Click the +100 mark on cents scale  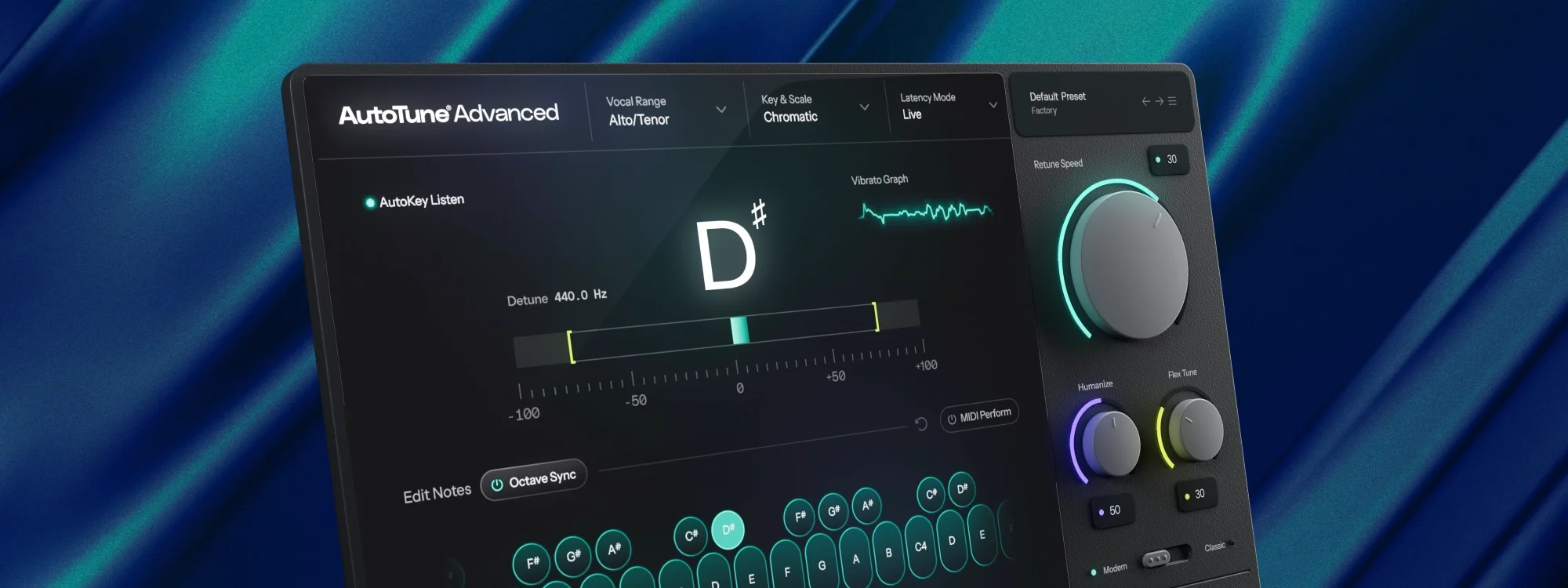coord(926,365)
